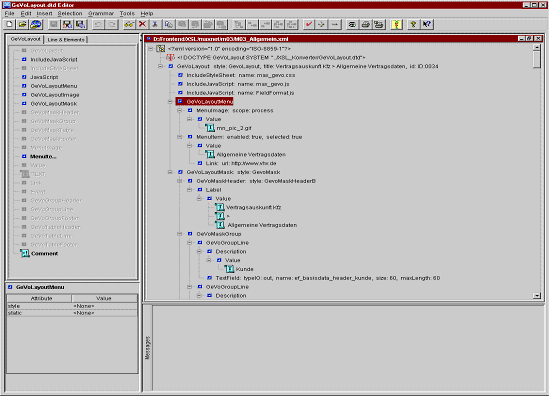The width and height of the screenshot is (549, 396).
Task: Open the Grammar menu
Action: [x=101, y=13]
